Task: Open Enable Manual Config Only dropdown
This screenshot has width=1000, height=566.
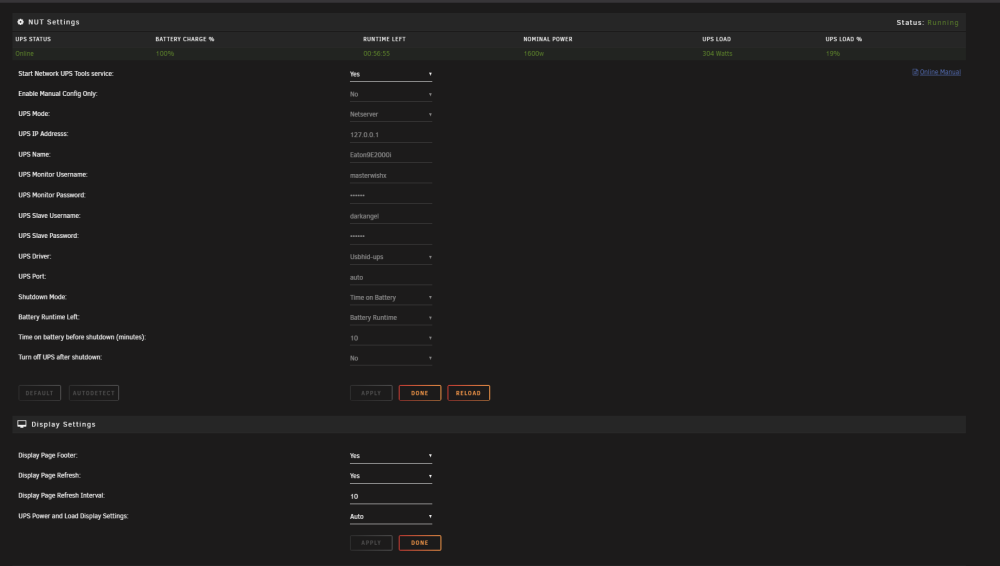Action: (390, 94)
